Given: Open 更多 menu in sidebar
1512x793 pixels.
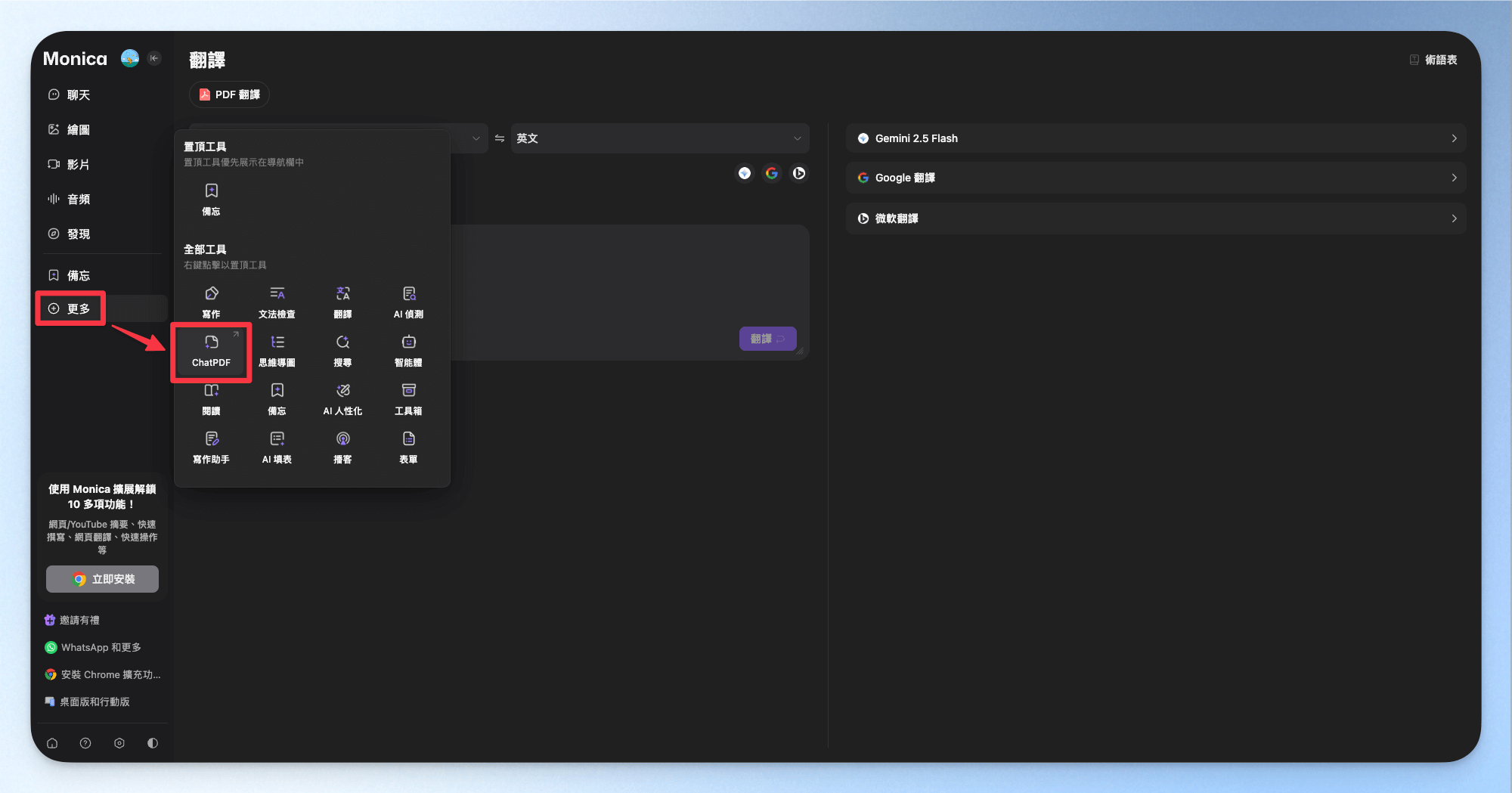Looking at the screenshot, I should [x=70, y=308].
